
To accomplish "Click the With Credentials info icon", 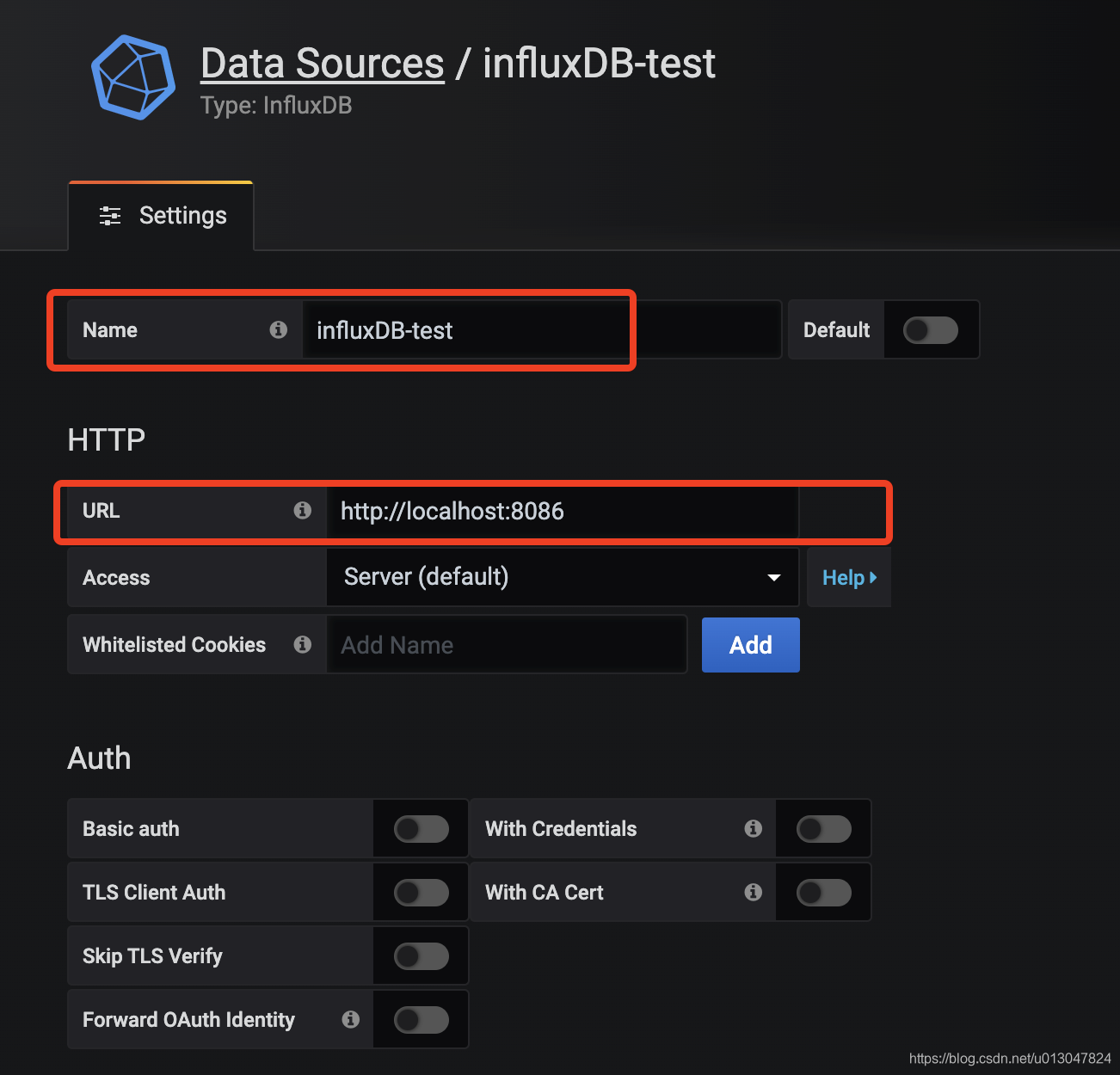I will pos(753,828).
